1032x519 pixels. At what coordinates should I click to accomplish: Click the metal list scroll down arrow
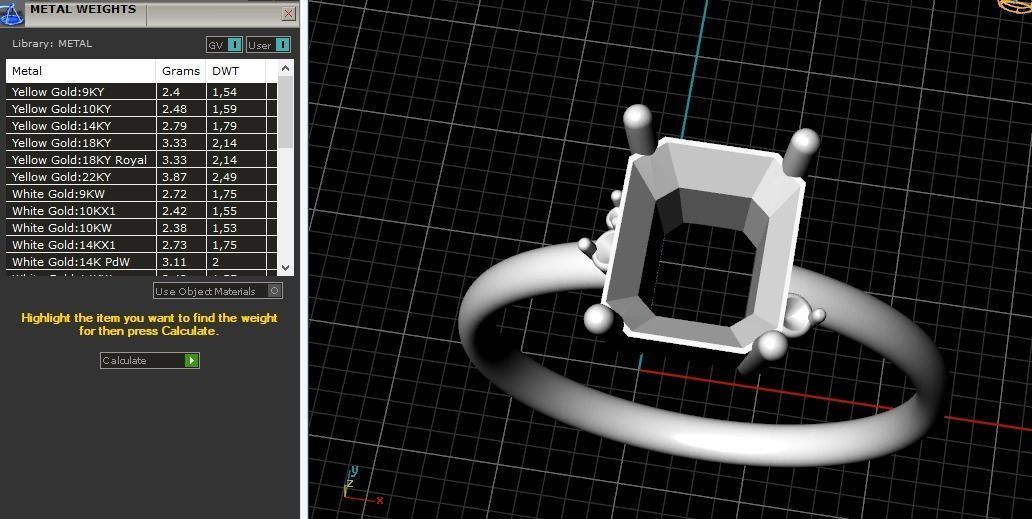tap(286, 268)
